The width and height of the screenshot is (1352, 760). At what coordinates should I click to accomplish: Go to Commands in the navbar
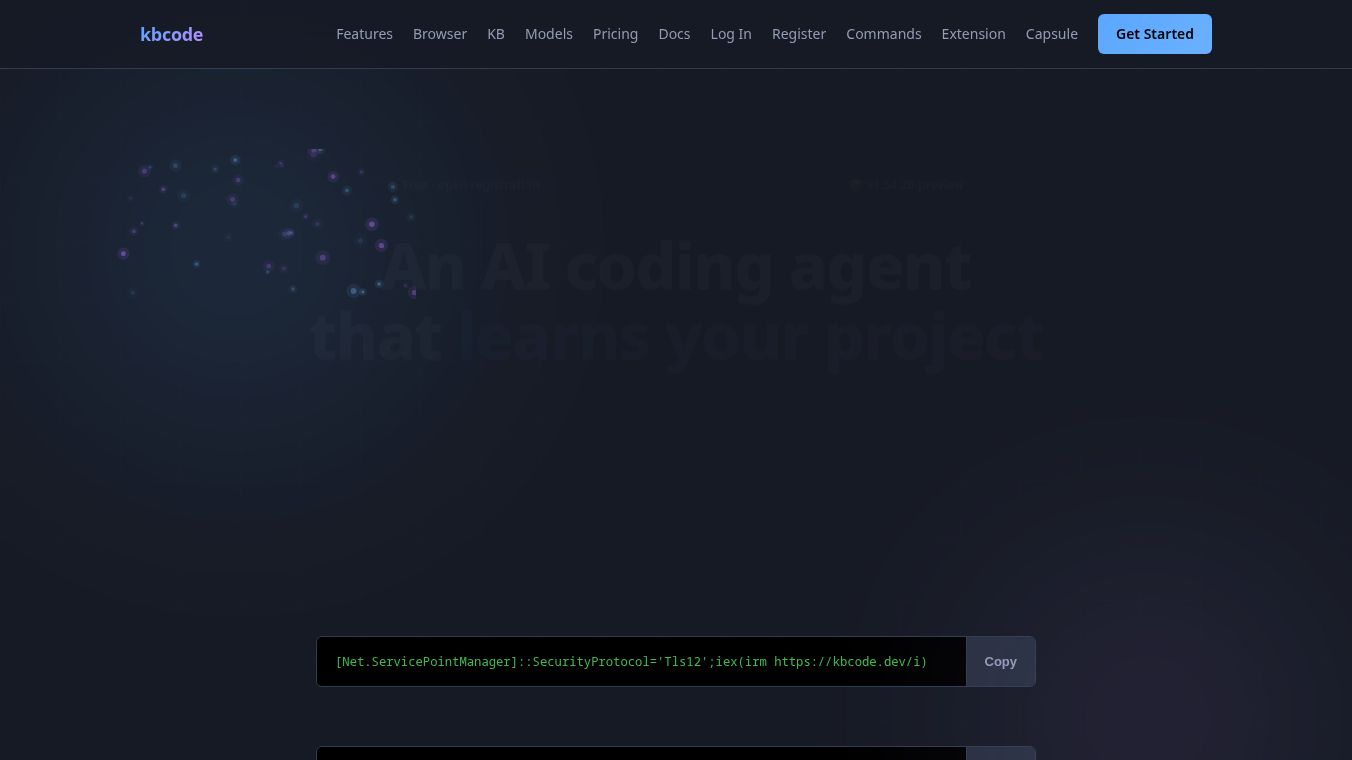884,34
